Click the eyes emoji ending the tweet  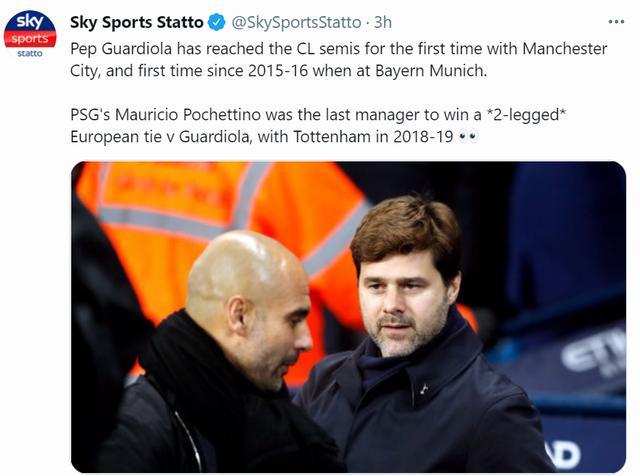click(x=467, y=136)
